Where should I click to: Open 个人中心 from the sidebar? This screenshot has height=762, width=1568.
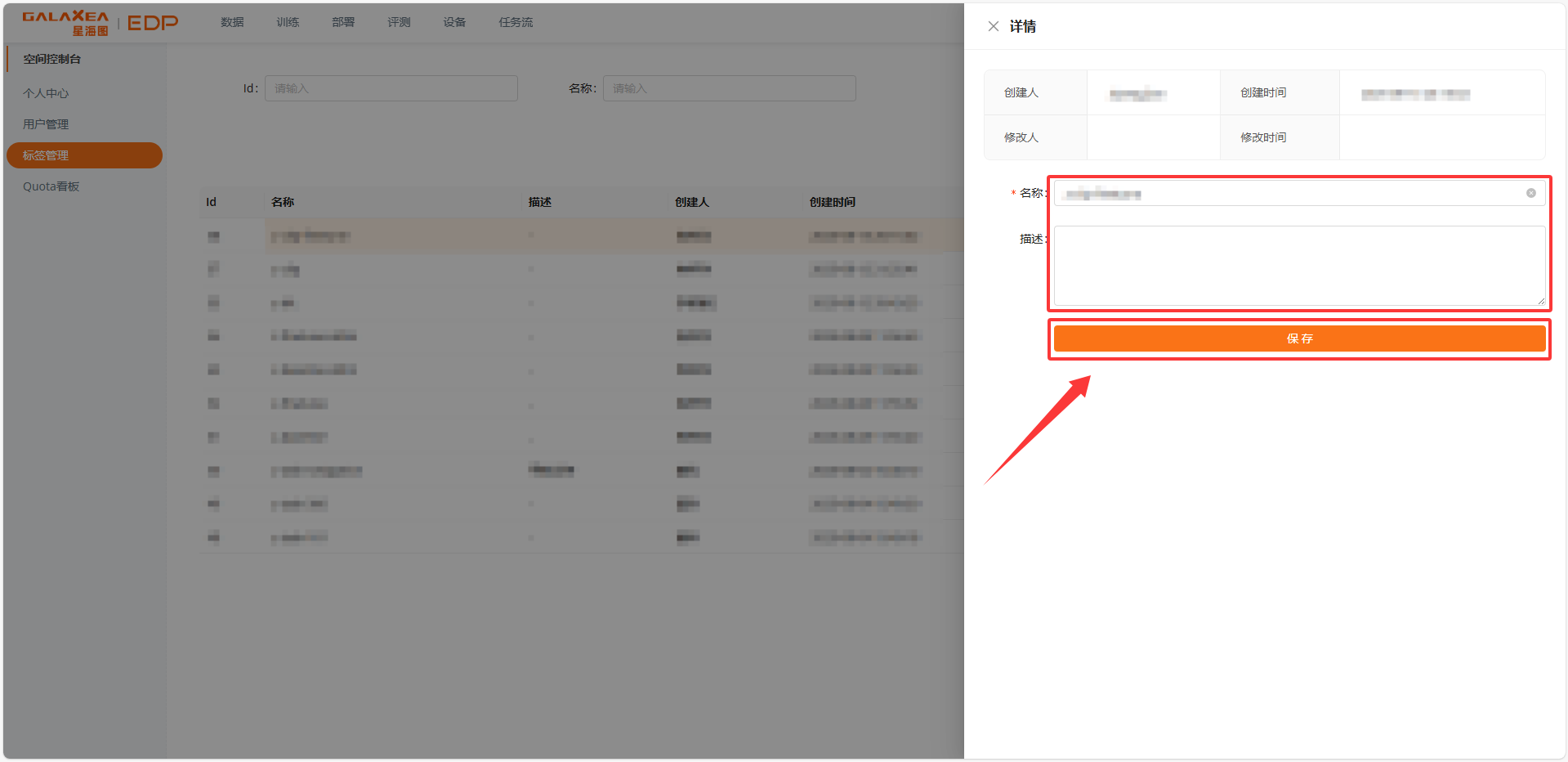tap(45, 92)
